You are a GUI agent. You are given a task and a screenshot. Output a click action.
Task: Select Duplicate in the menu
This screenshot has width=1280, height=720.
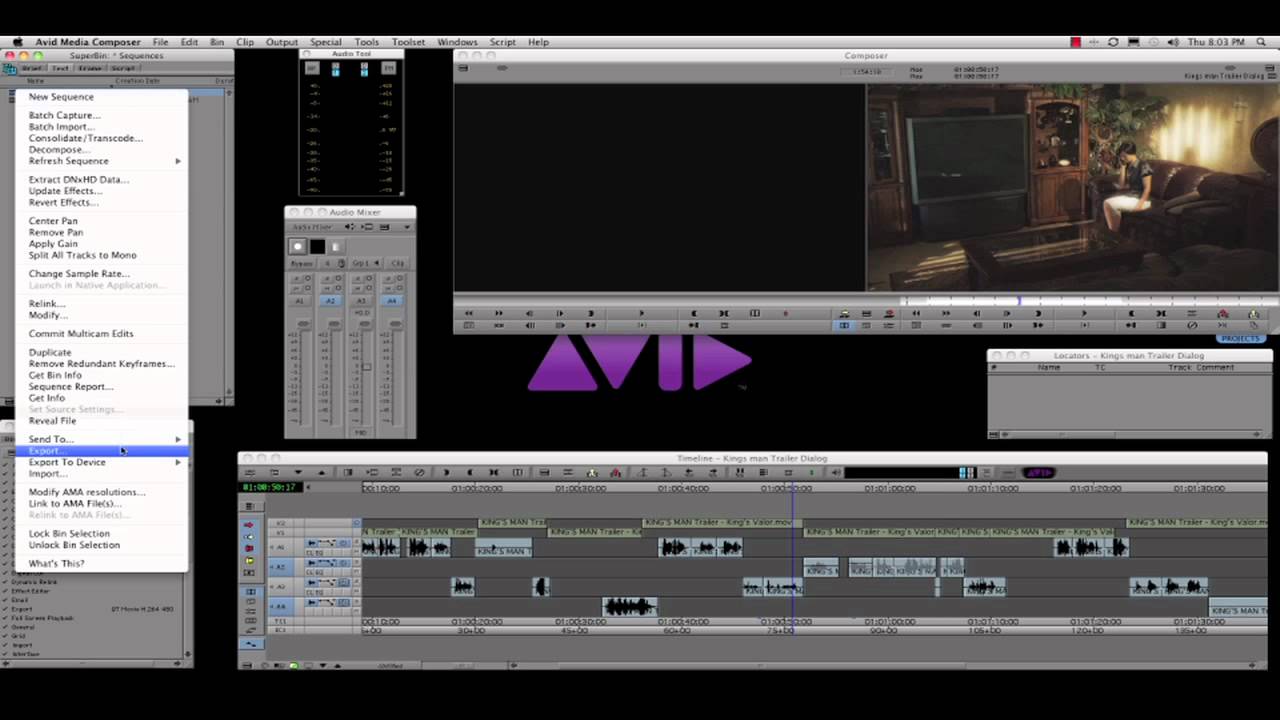pyautogui.click(x=50, y=352)
